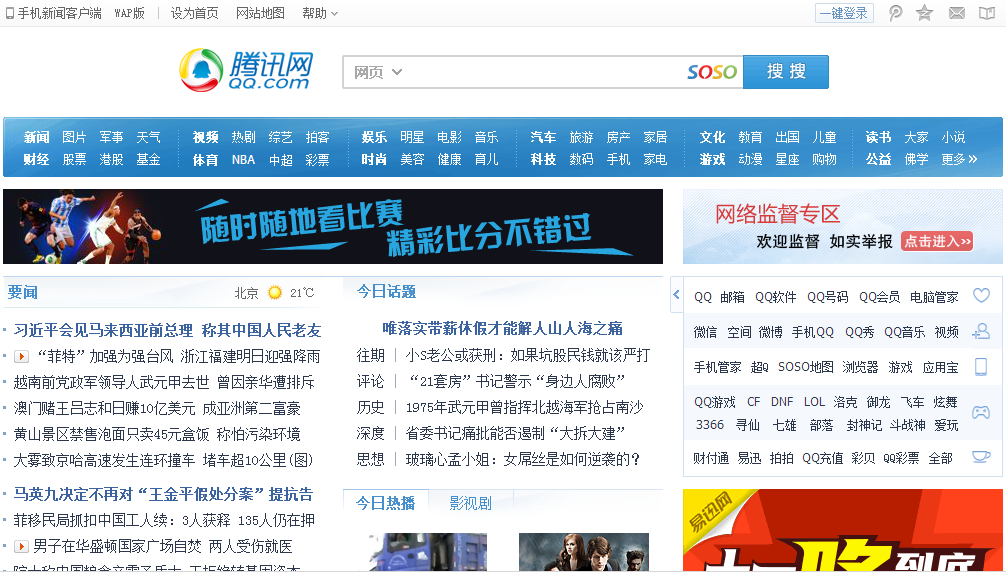
Task: Click the add-person icon beside 微信 row
Action: click(981, 331)
